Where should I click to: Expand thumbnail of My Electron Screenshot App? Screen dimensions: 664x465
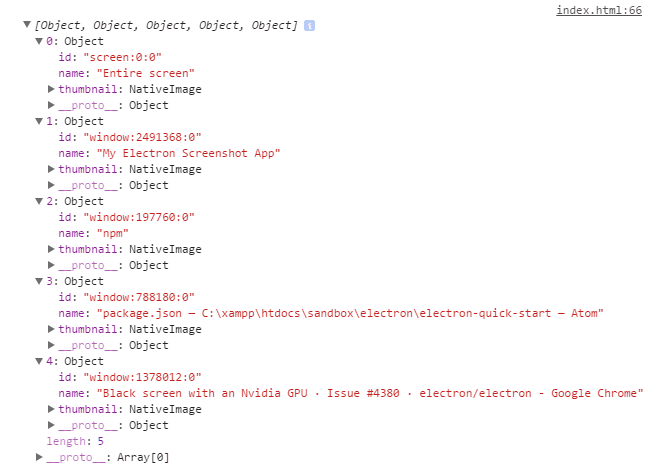[52, 169]
